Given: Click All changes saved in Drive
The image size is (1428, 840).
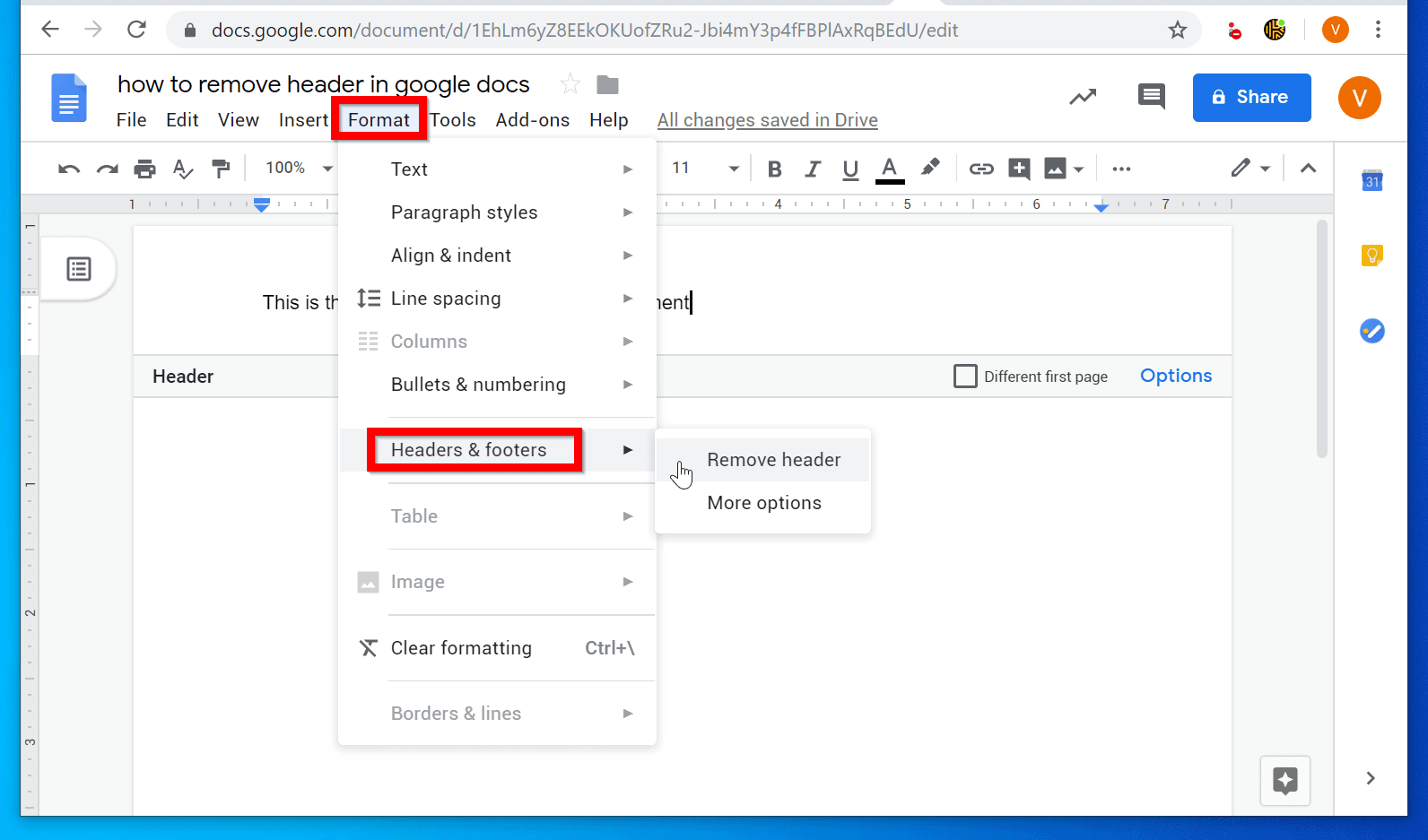Looking at the screenshot, I should pyautogui.click(x=768, y=120).
